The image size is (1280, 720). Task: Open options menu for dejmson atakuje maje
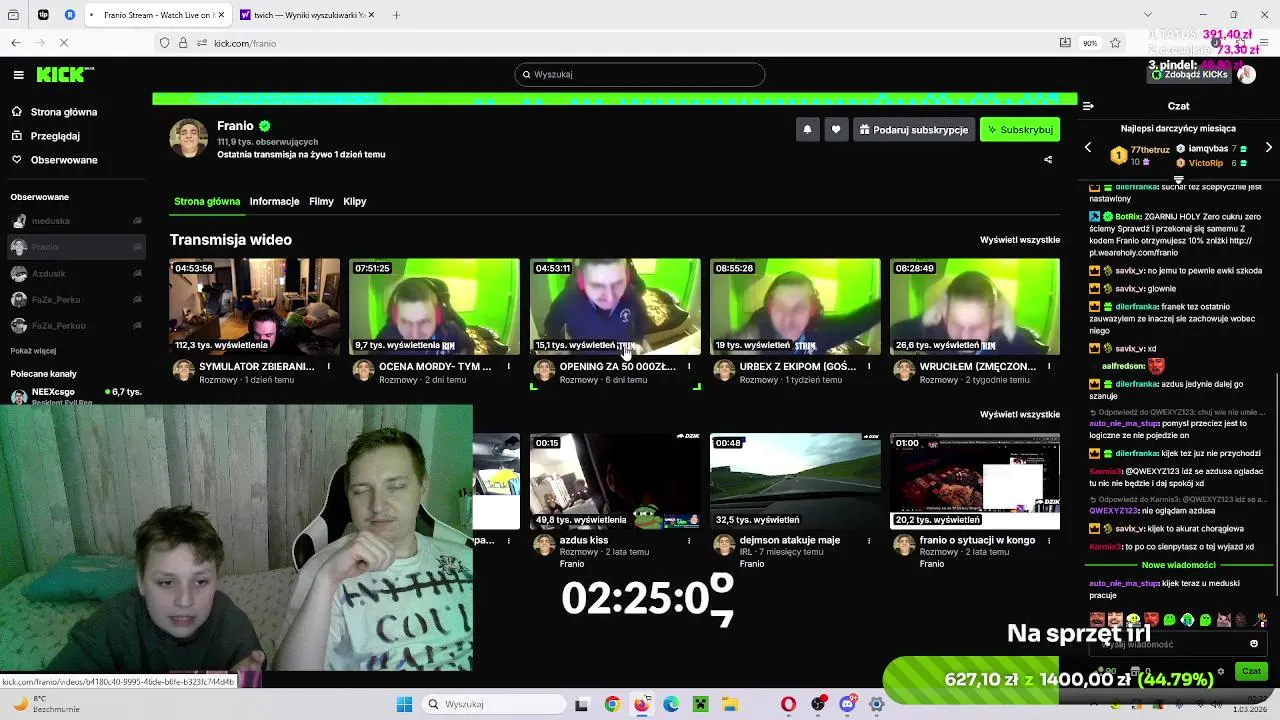[869, 540]
